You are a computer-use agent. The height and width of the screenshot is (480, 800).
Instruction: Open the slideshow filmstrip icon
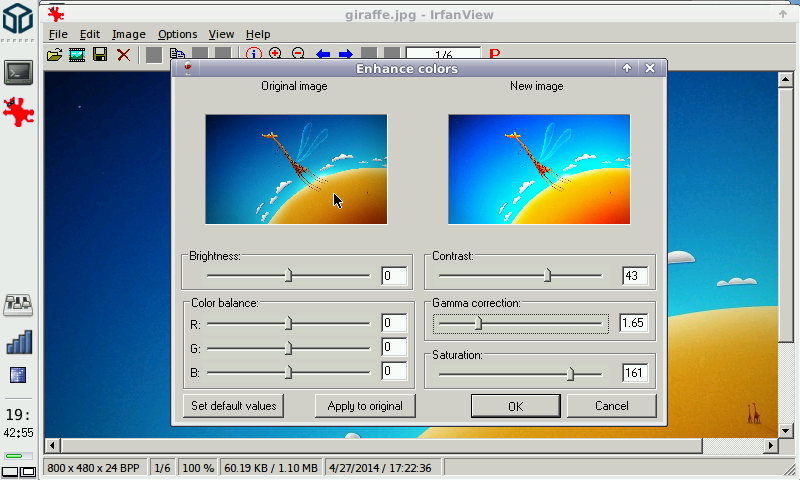(77, 54)
